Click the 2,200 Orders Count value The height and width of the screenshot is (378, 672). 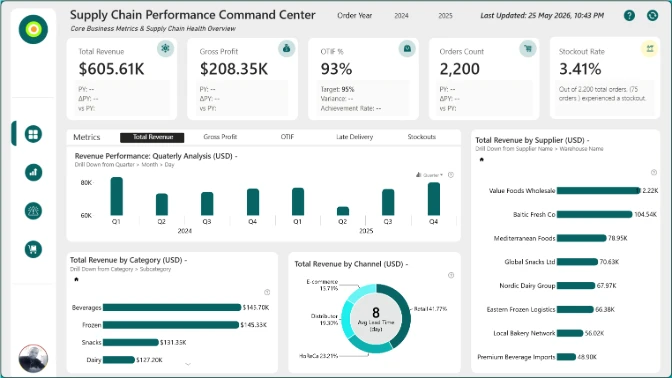[x=459, y=69]
